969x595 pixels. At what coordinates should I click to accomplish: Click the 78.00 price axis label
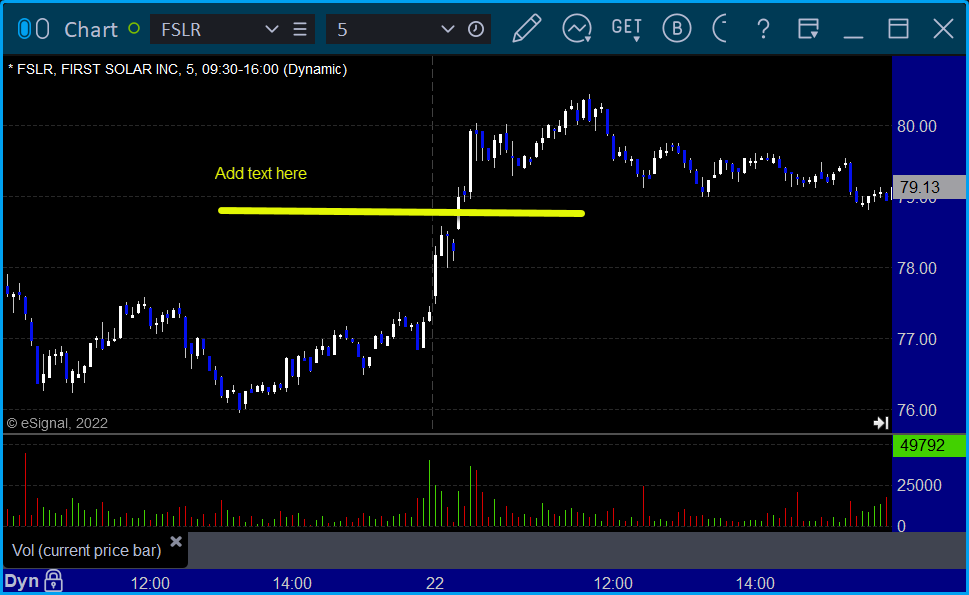pos(917,268)
